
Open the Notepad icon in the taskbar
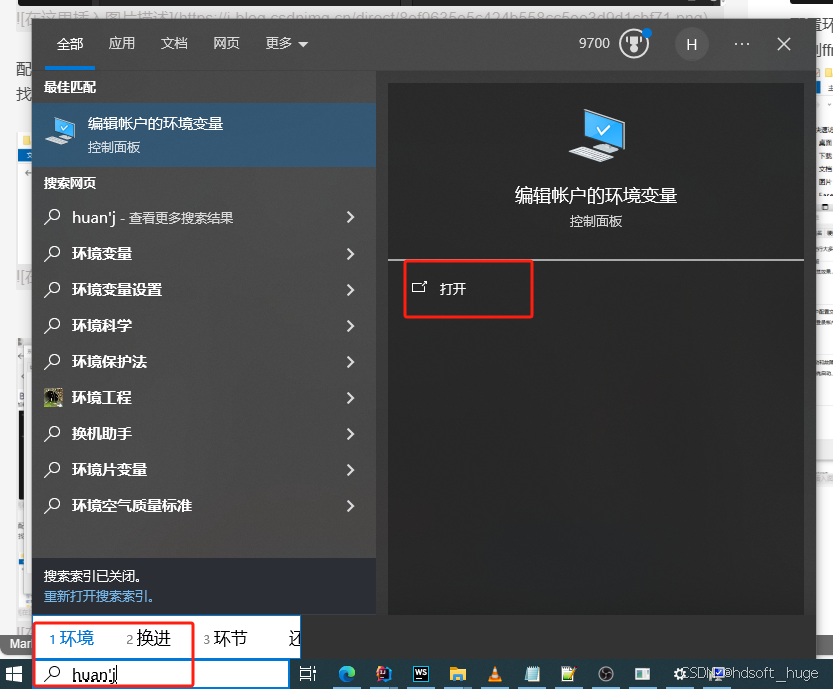point(532,674)
